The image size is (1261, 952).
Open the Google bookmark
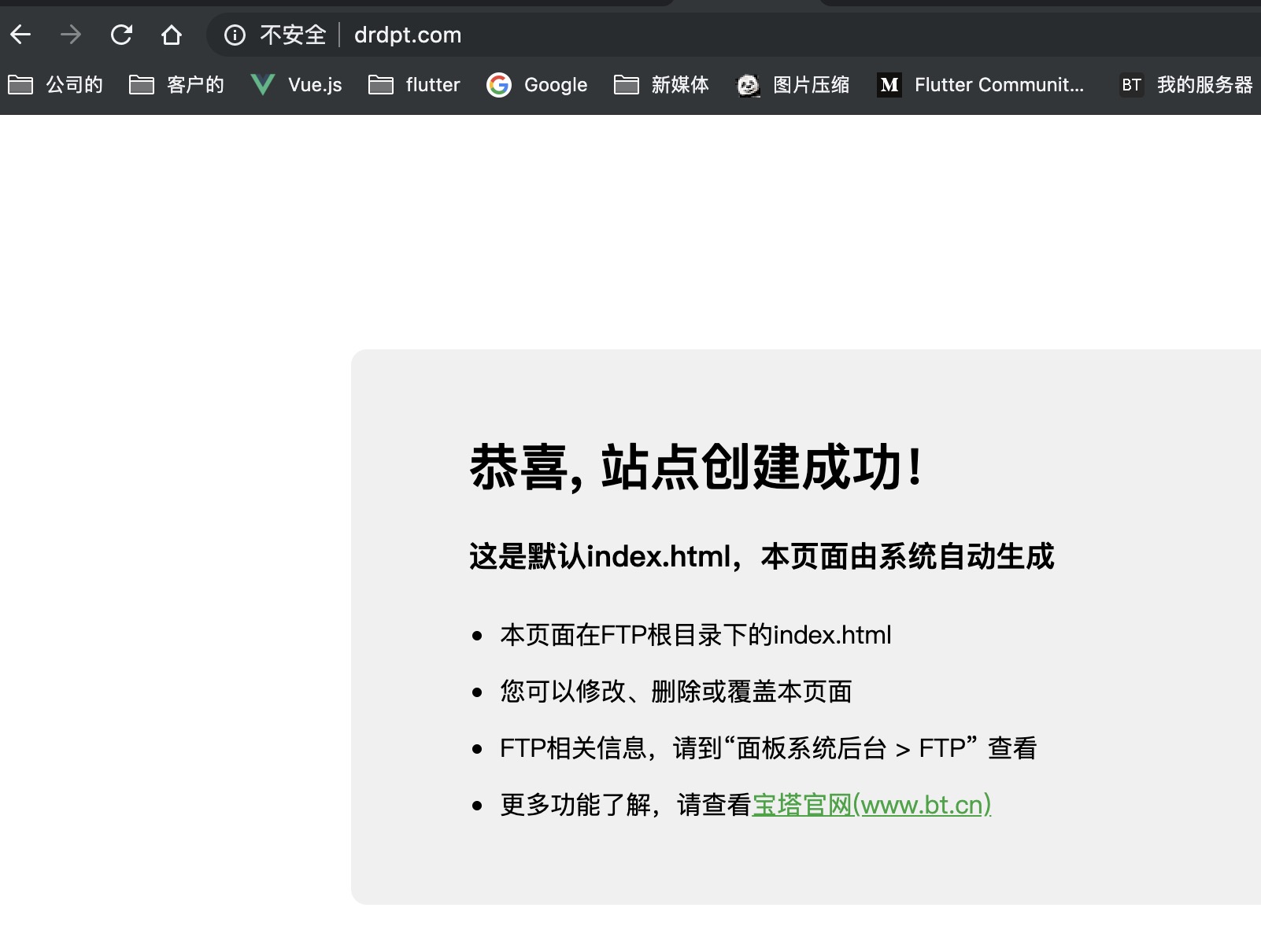[537, 84]
